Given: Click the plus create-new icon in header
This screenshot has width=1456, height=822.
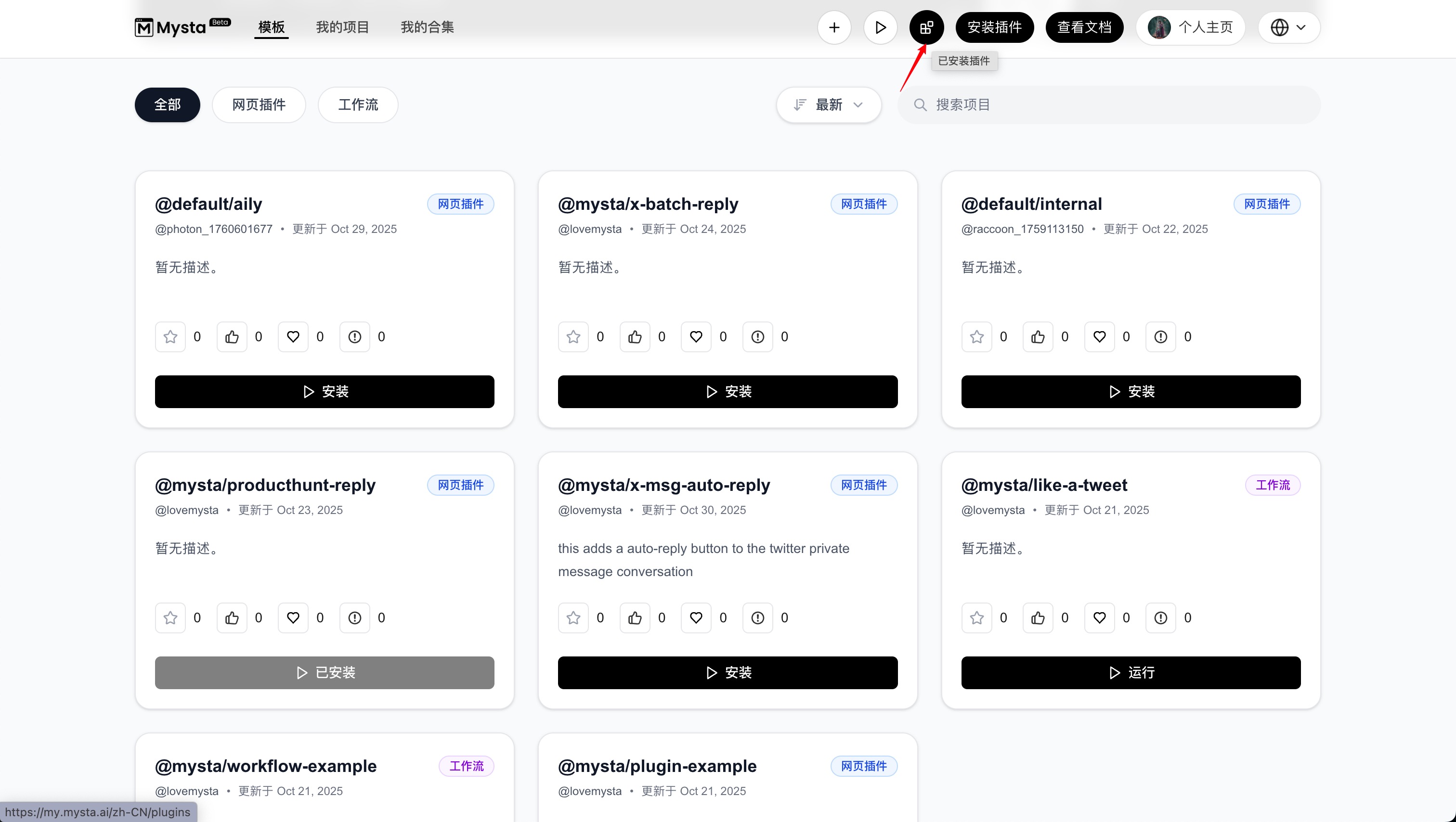Looking at the screenshot, I should click(x=834, y=27).
